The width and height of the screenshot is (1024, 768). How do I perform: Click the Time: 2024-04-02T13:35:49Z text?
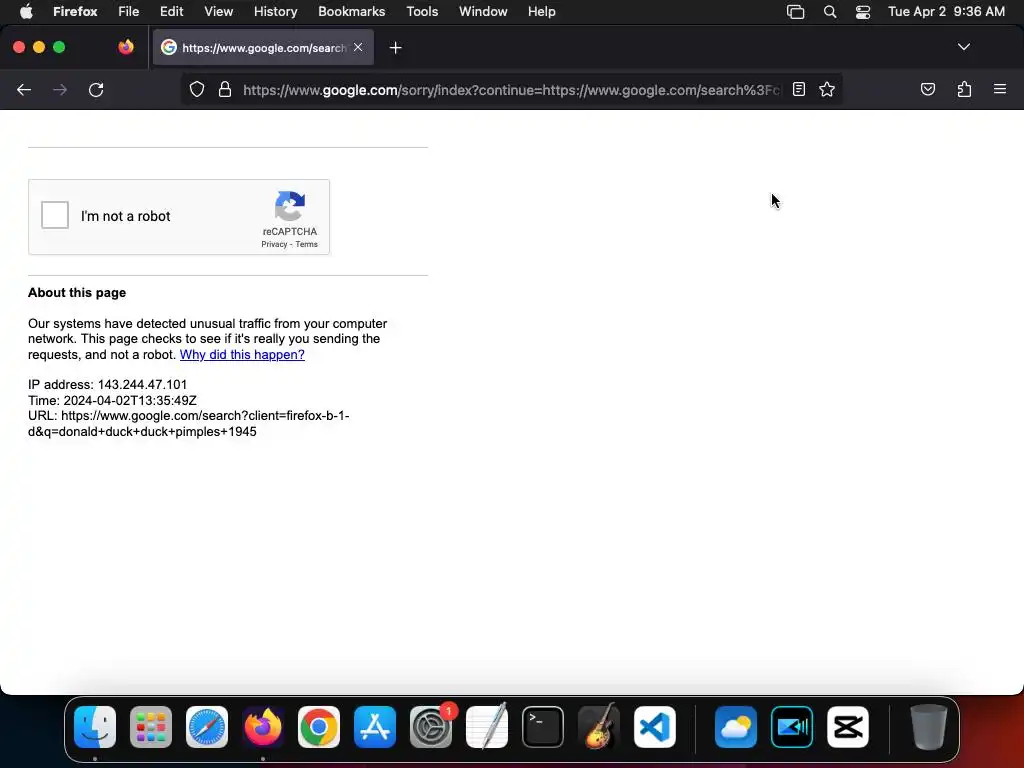pos(112,400)
